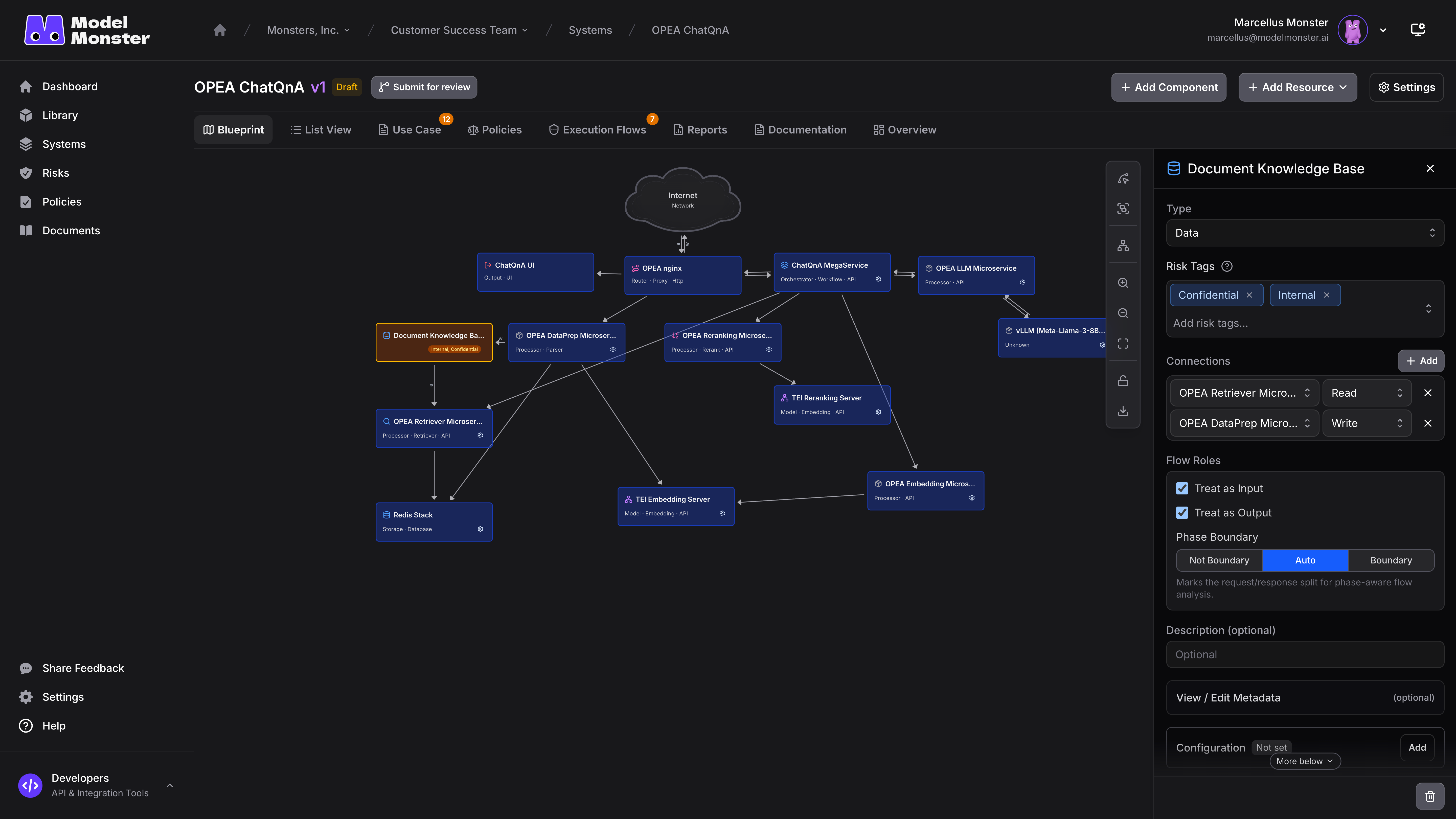This screenshot has width=1456, height=819.
Task: Expand the Developers tools section
Action: [170, 785]
